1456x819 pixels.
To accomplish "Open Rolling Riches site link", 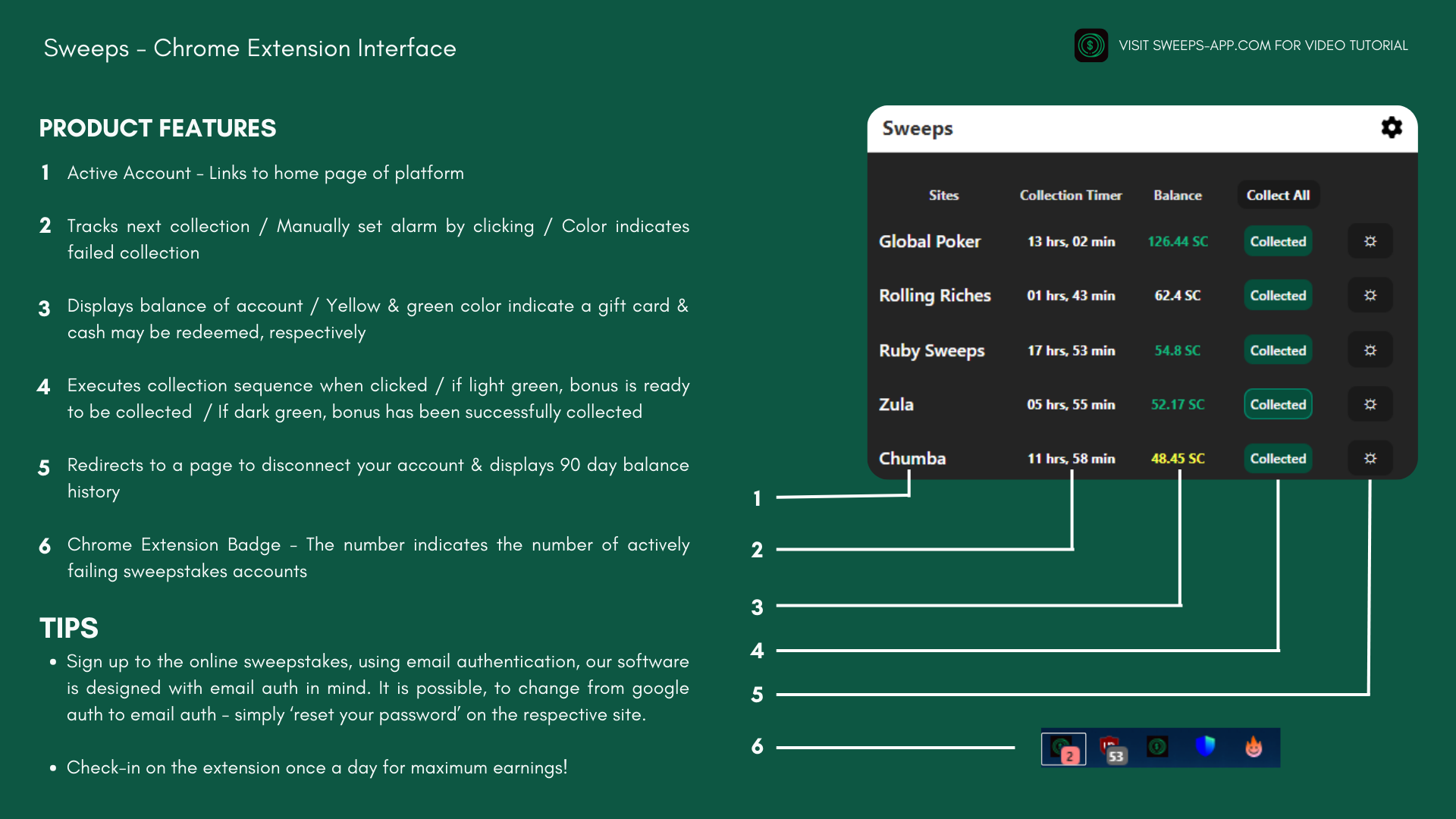I will (935, 295).
